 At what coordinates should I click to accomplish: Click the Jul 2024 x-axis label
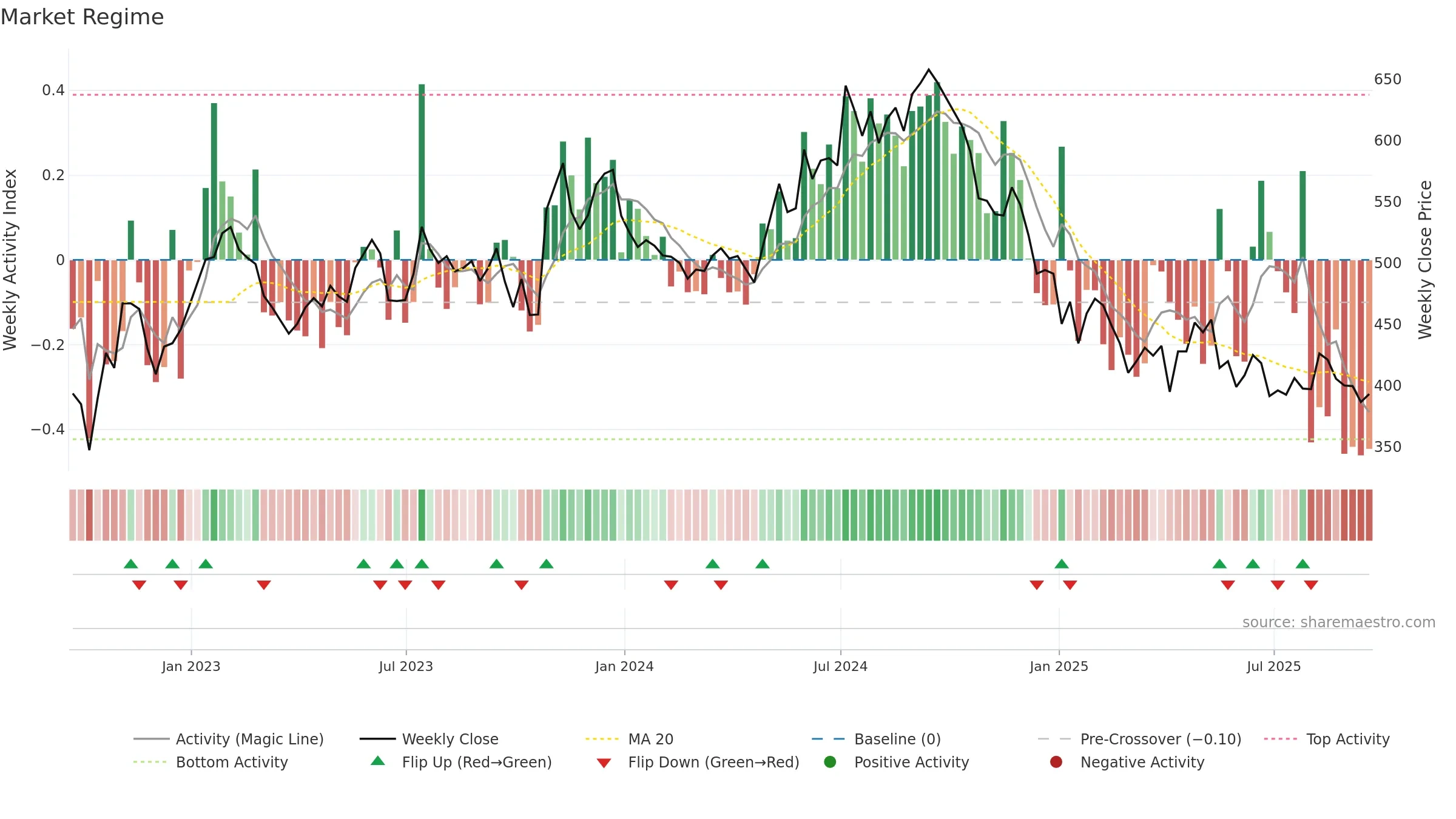tap(840, 666)
